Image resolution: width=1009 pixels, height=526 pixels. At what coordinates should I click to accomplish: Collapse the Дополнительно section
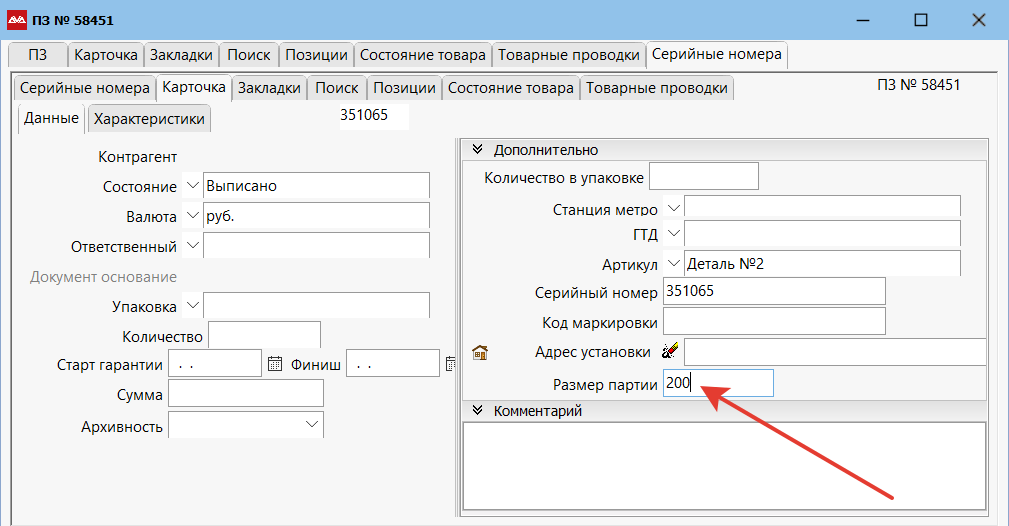477,150
